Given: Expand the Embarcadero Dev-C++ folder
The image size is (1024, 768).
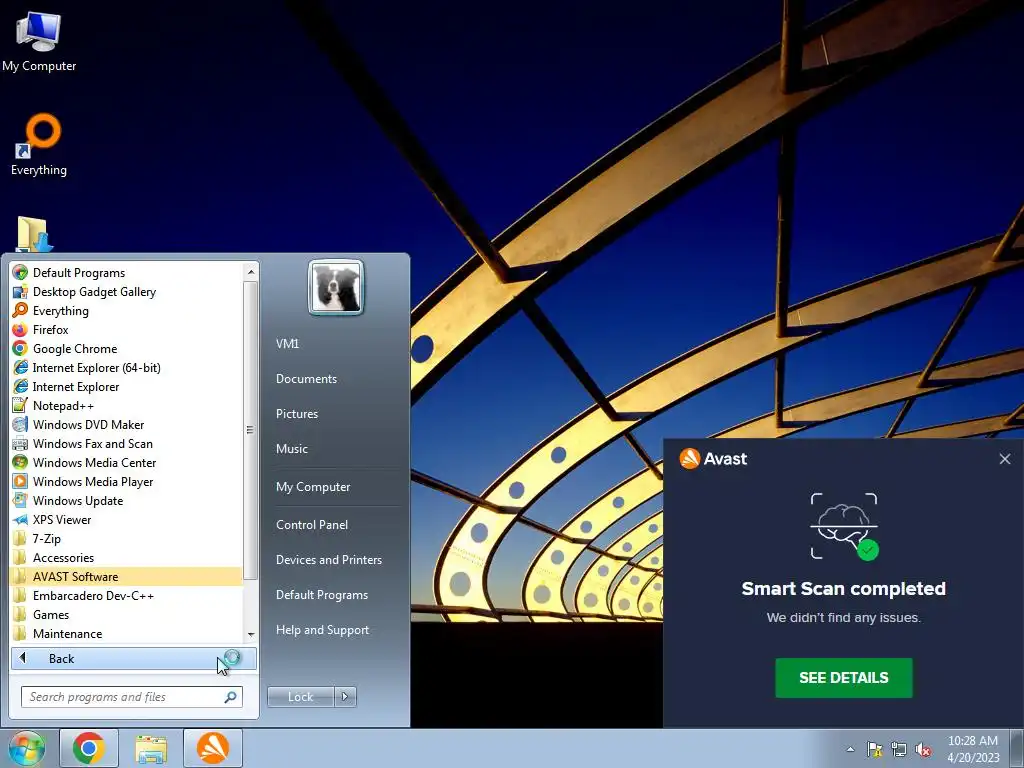Looking at the screenshot, I should click(x=127, y=596).
